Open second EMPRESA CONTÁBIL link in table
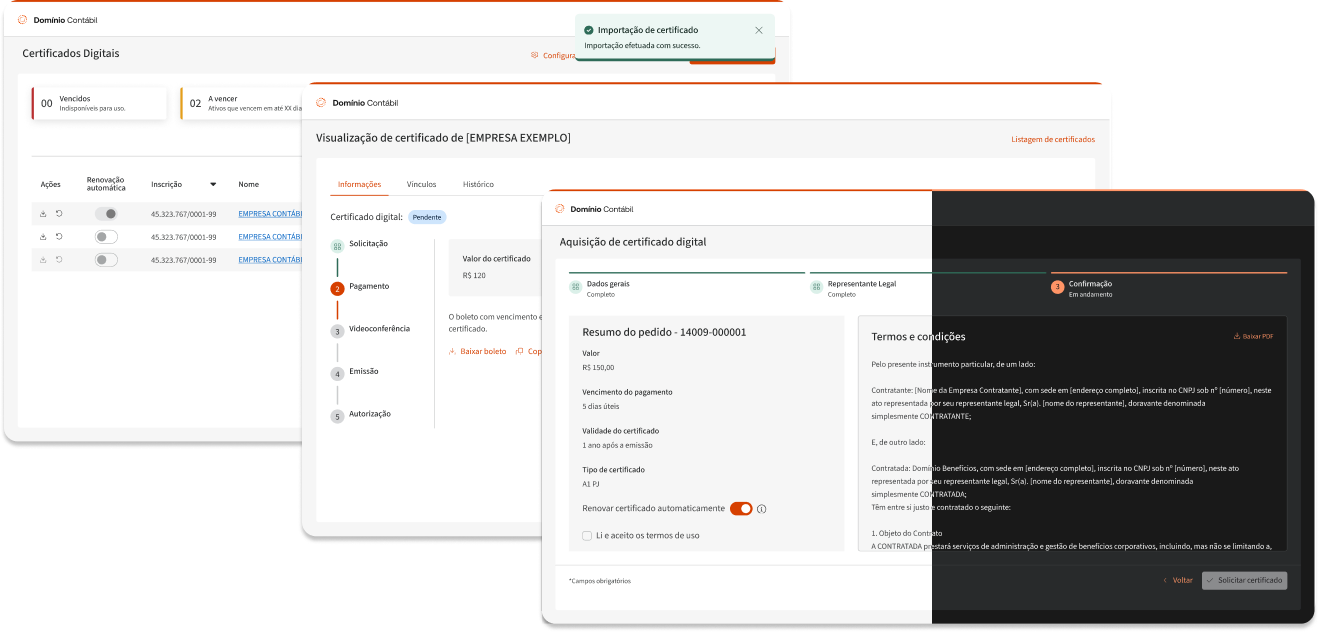The width and height of the screenshot is (1319, 632). pos(270,236)
